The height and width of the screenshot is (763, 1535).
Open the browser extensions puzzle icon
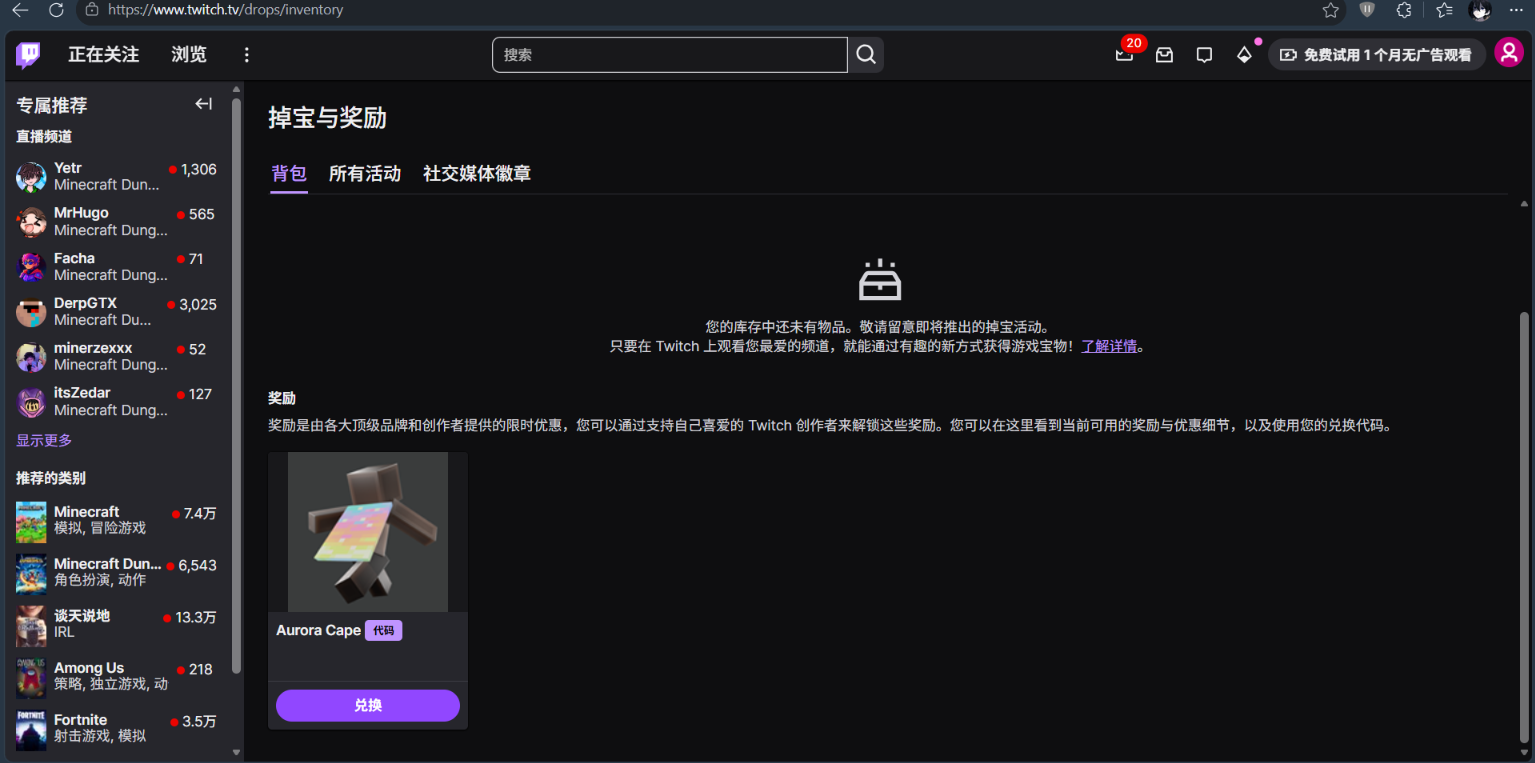pyautogui.click(x=1404, y=10)
